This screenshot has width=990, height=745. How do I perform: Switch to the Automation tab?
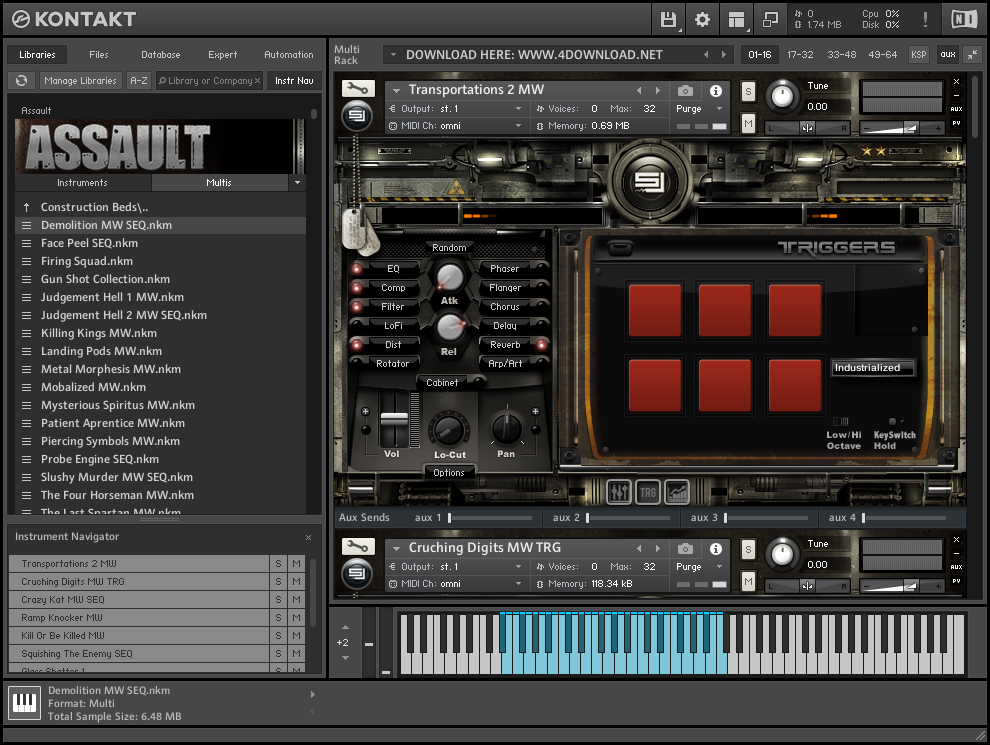(x=289, y=54)
